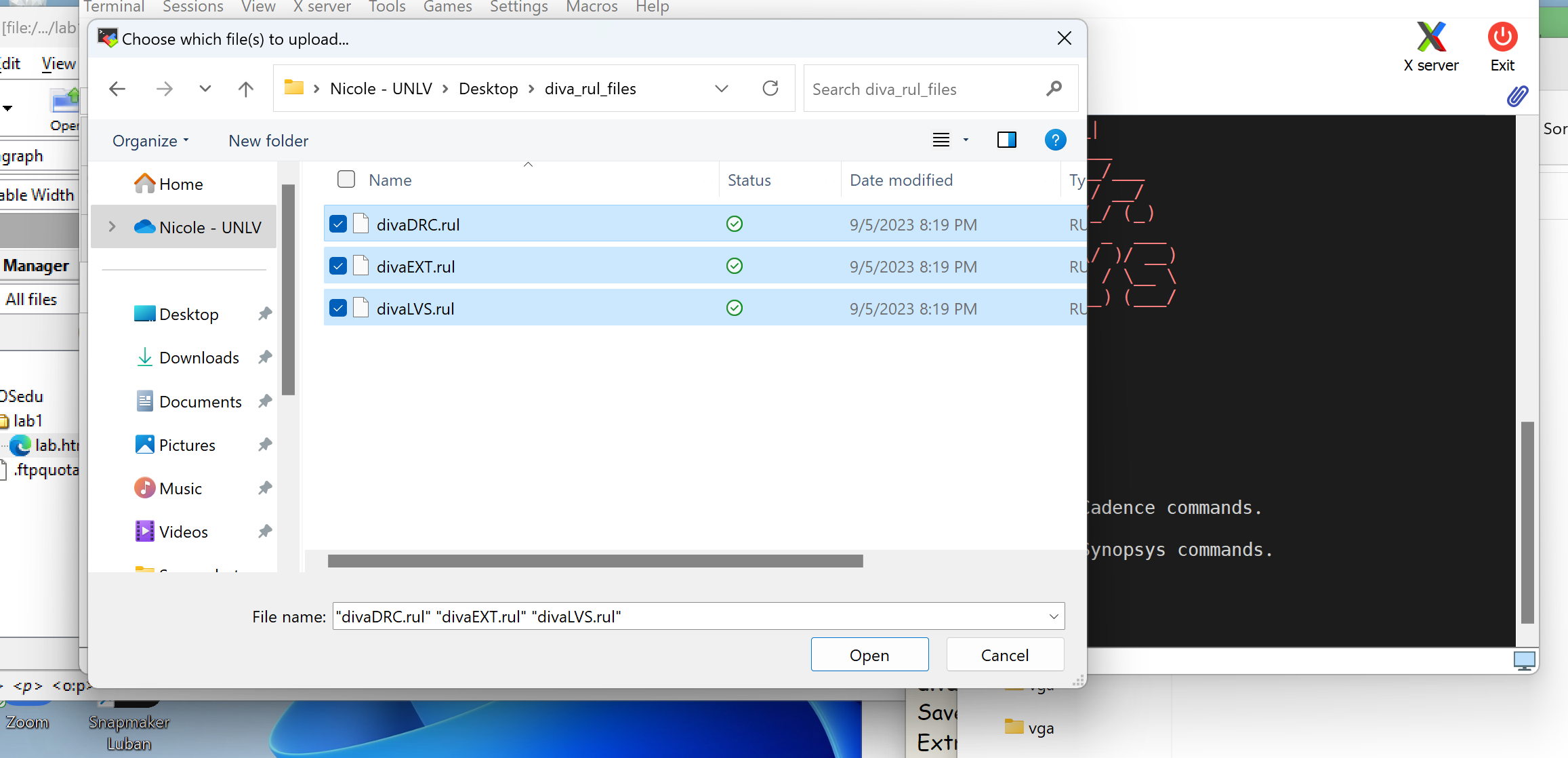
Task: Click the paperclip attachment icon
Action: (1518, 97)
